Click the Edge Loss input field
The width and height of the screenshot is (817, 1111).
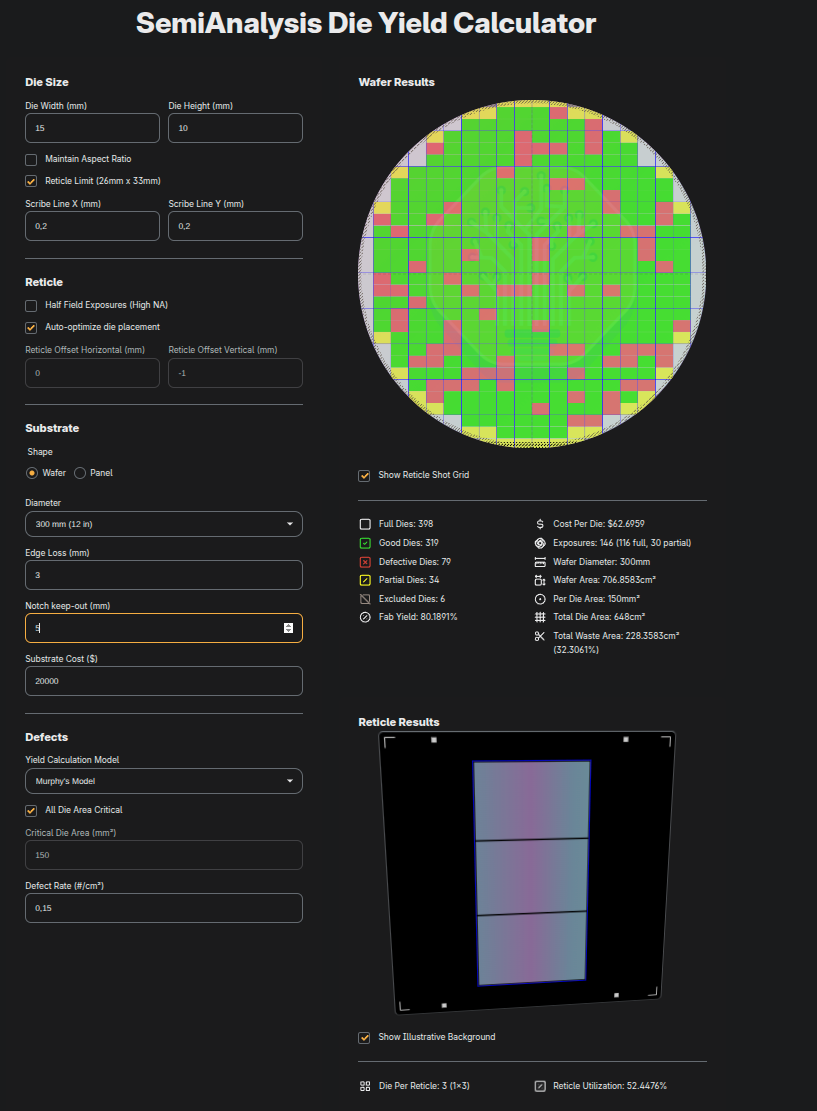coord(164,575)
